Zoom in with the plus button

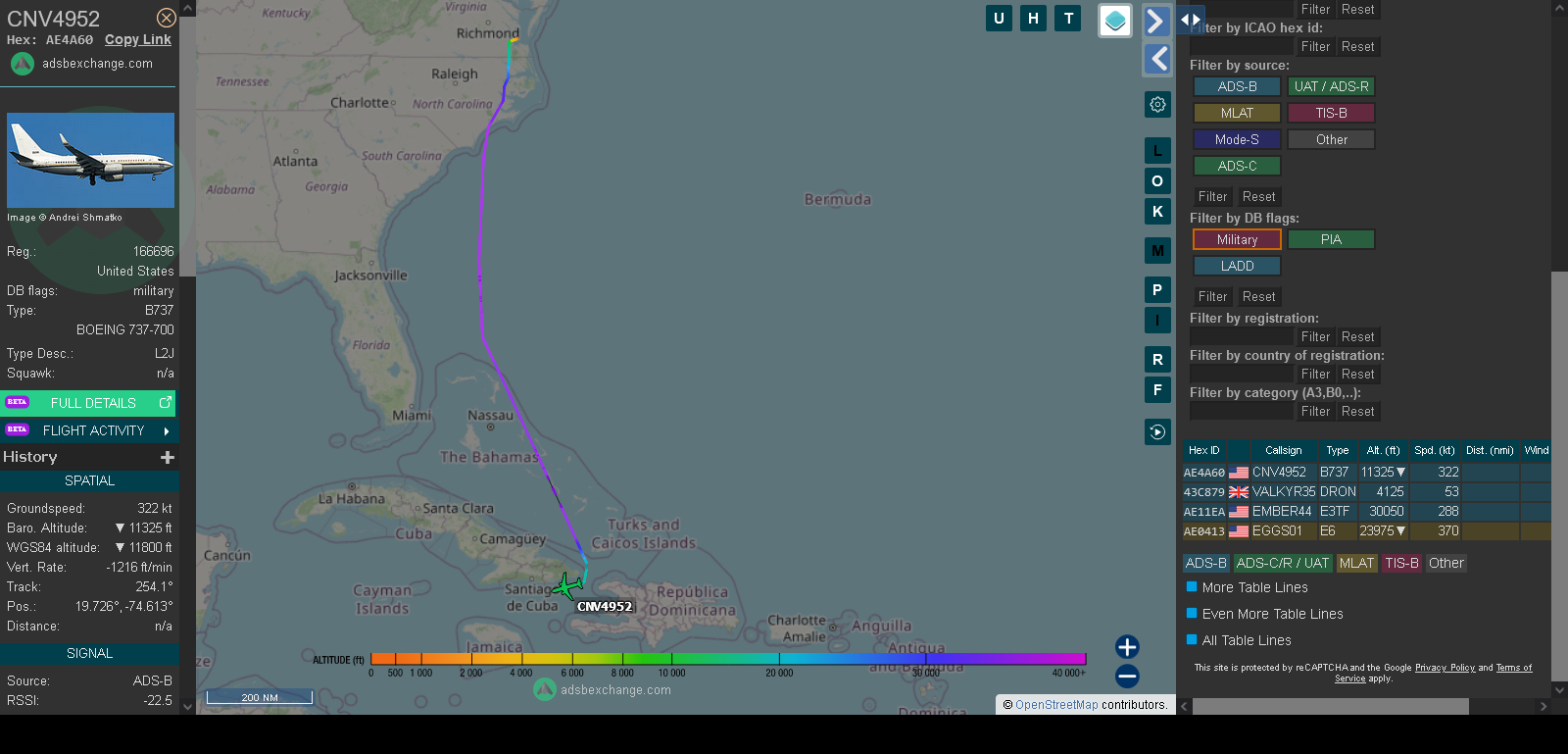(x=1127, y=647)
